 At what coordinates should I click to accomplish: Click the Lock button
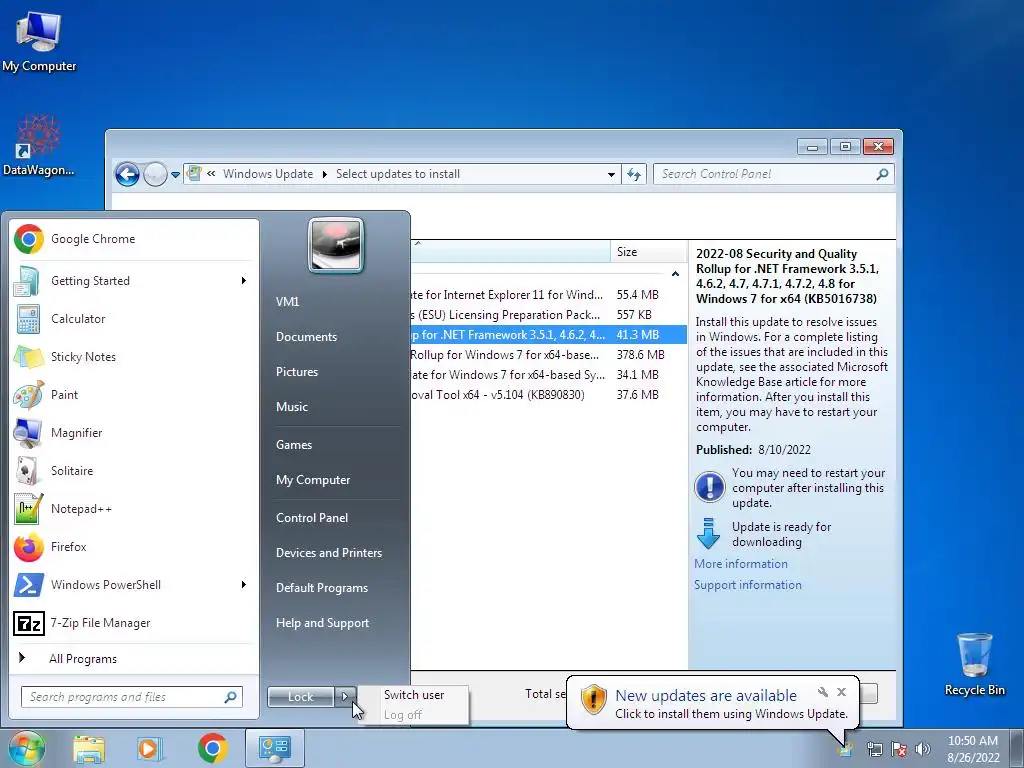pyautogui.click(x=301, y=697)
